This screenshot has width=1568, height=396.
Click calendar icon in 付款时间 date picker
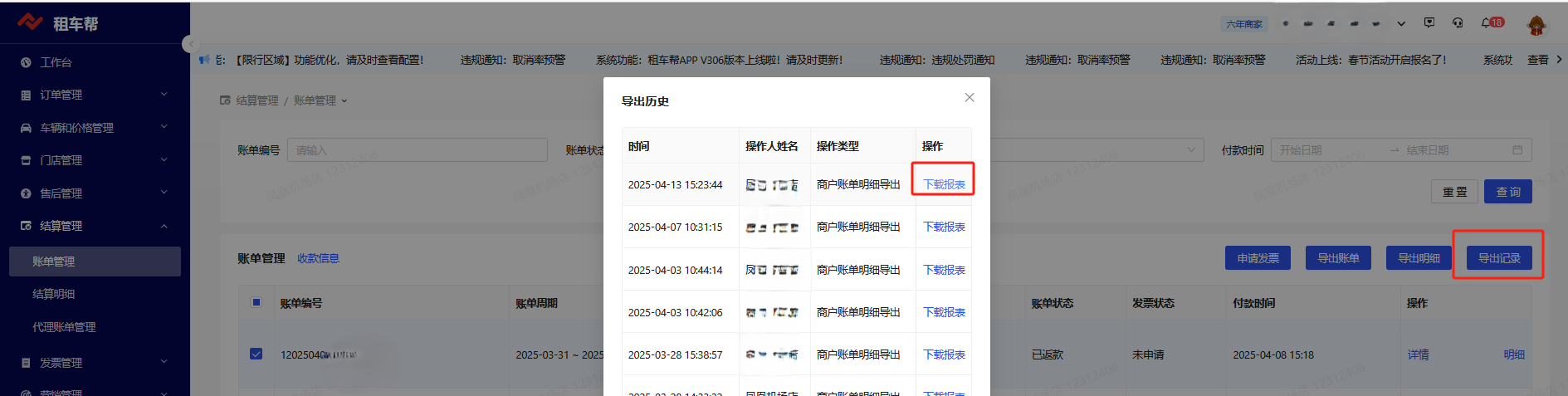tap(1517, 150)
